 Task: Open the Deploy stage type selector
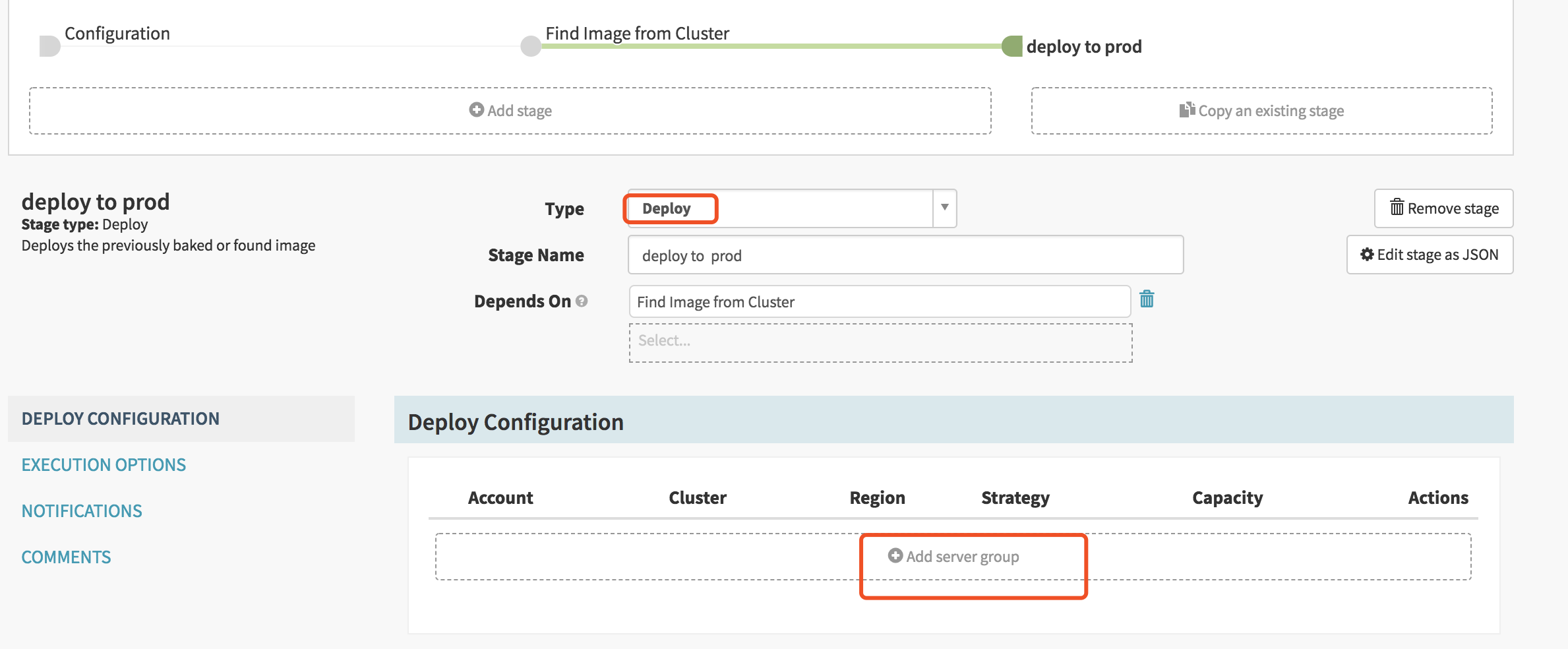pyautogui.click(x=778, y=208)
